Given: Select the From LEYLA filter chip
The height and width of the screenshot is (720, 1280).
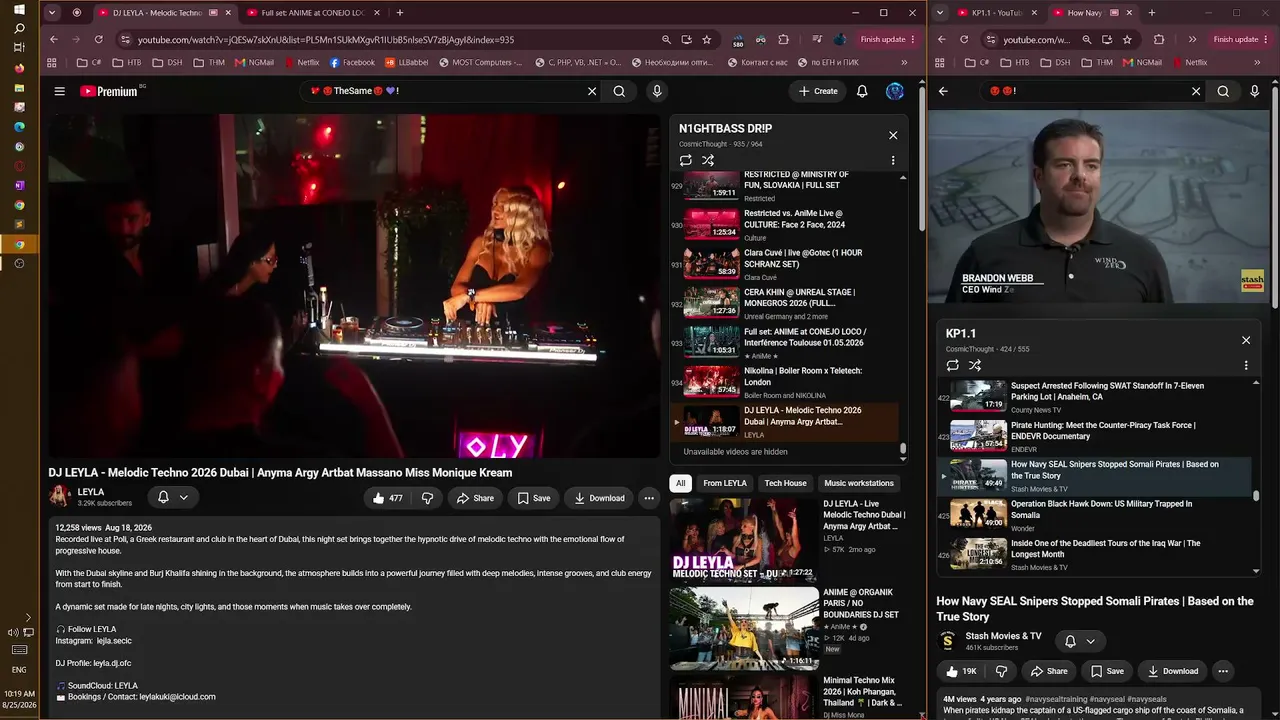Looking at the screenshot, I should pos(725,483).
